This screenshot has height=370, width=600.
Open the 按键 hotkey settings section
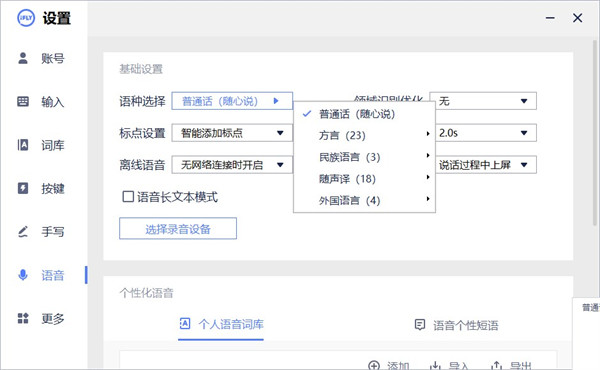coord(41,188)
